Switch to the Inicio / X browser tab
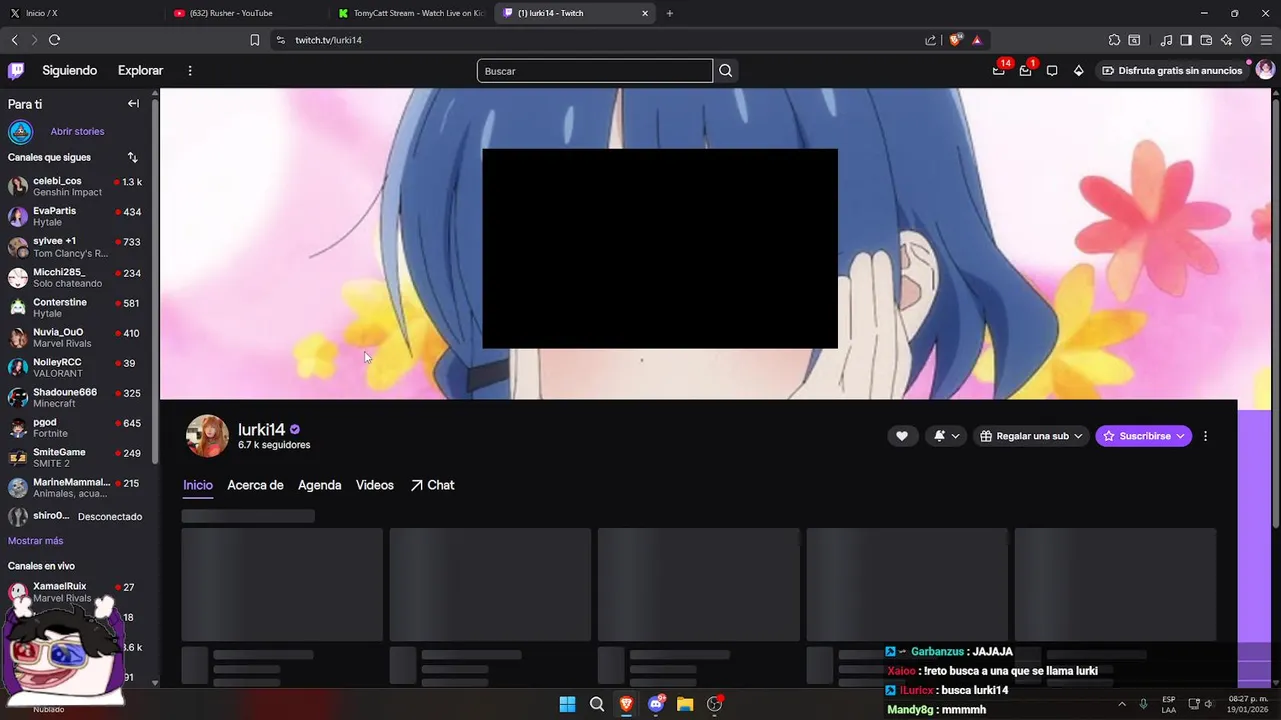1281x720 pixels. click(x=82, y=13)
